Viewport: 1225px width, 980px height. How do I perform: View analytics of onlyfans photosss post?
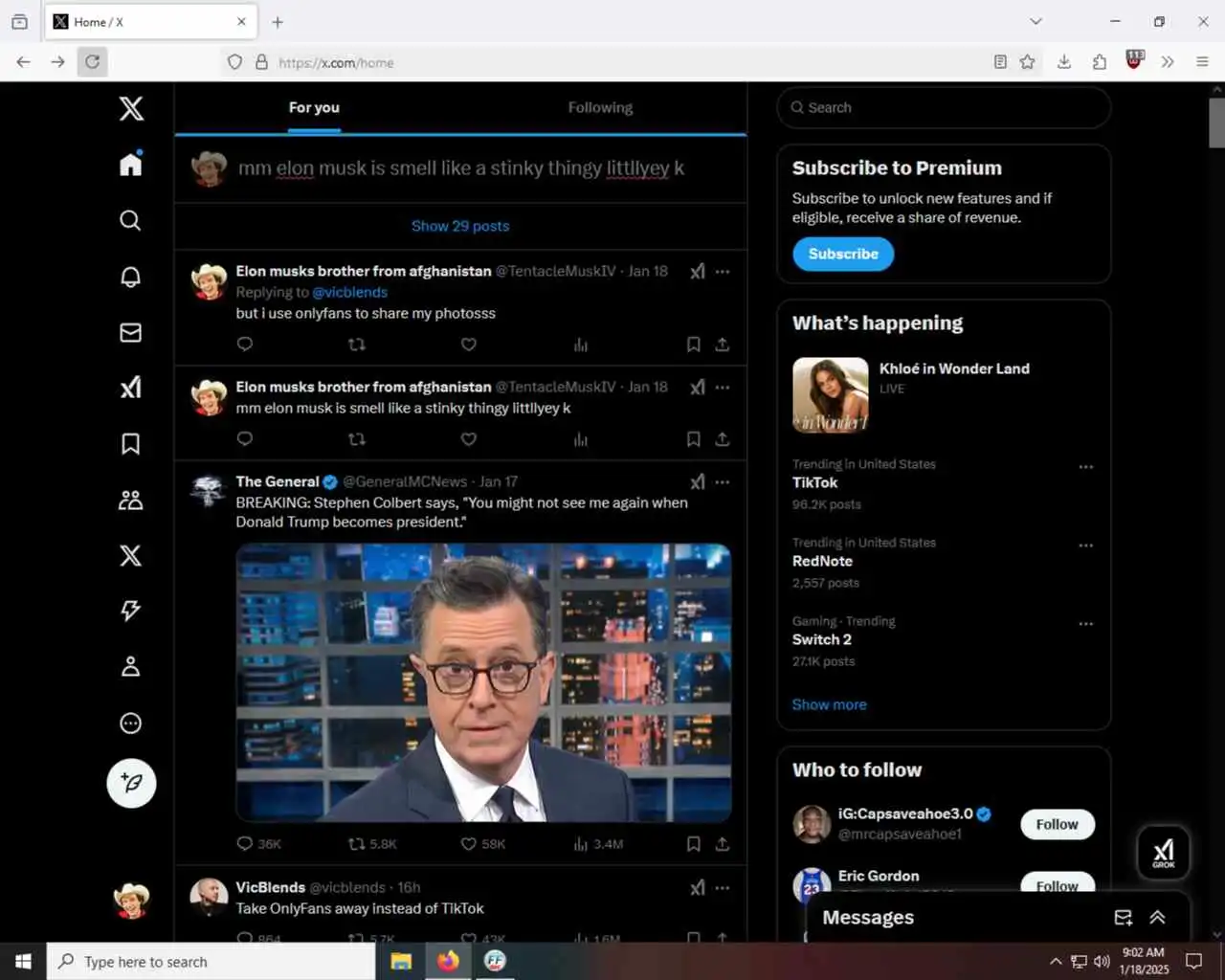[x=581, y=345]
